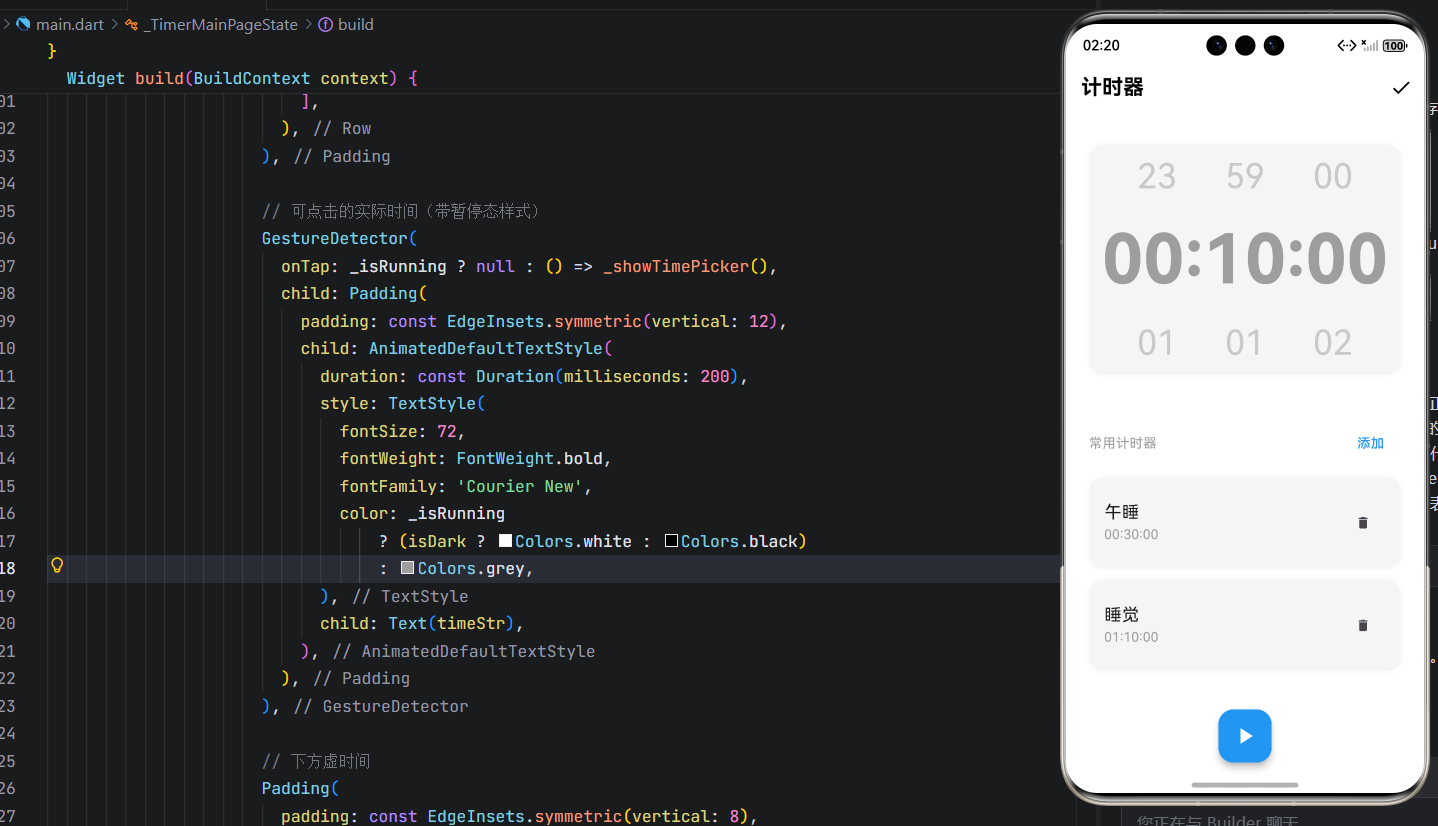This screenshot has width=1438, height=826.
Task: Open the 午睡 00:30:00 preset card
Action: 1245,522
